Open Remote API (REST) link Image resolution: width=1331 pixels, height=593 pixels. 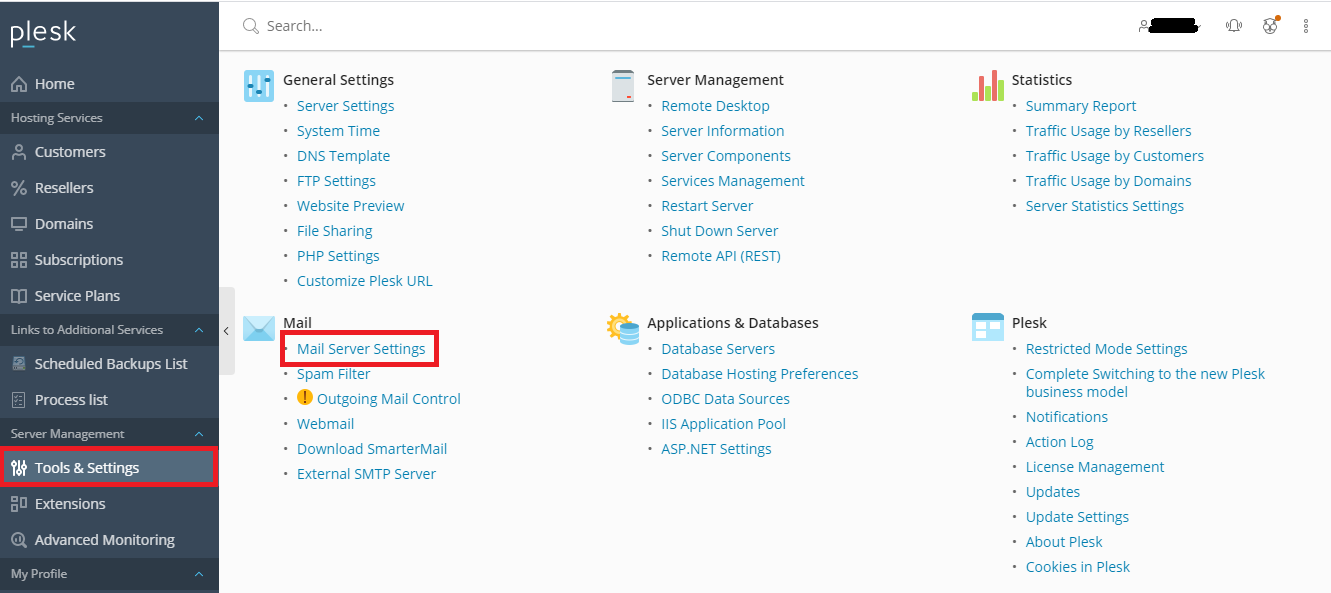pos(721,256)
